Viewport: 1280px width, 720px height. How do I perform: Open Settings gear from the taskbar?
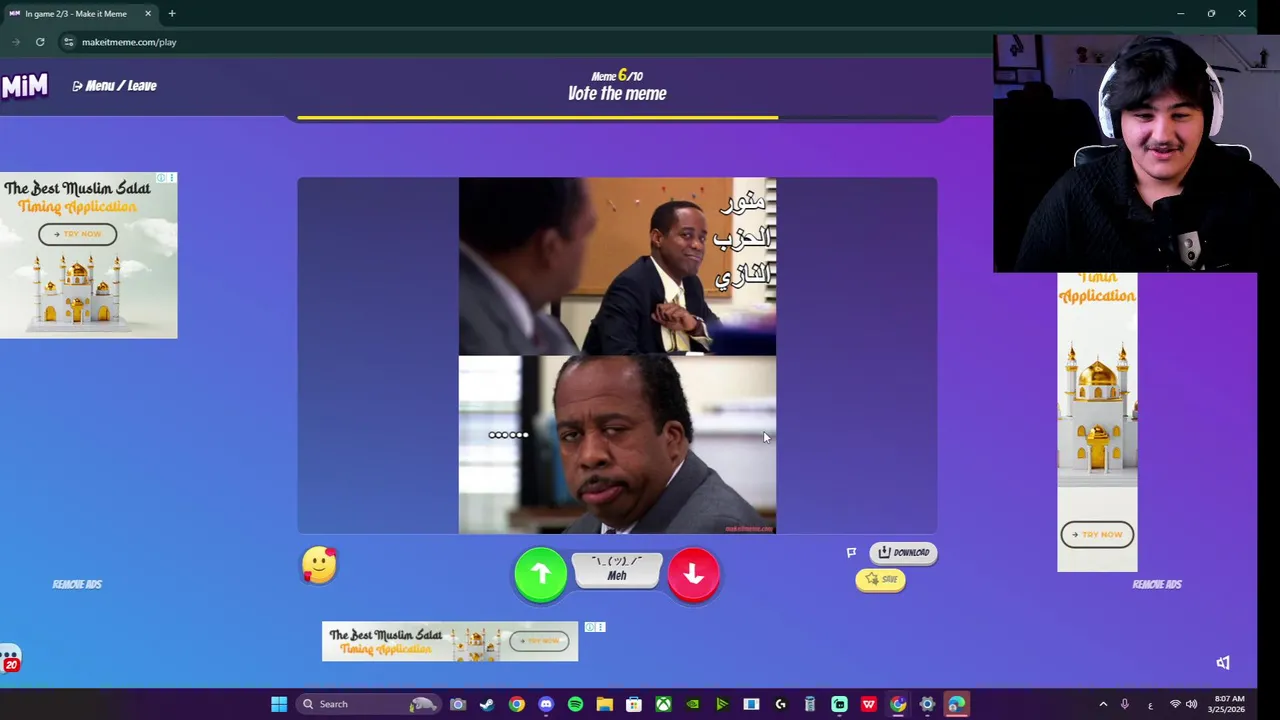point(927,704)
